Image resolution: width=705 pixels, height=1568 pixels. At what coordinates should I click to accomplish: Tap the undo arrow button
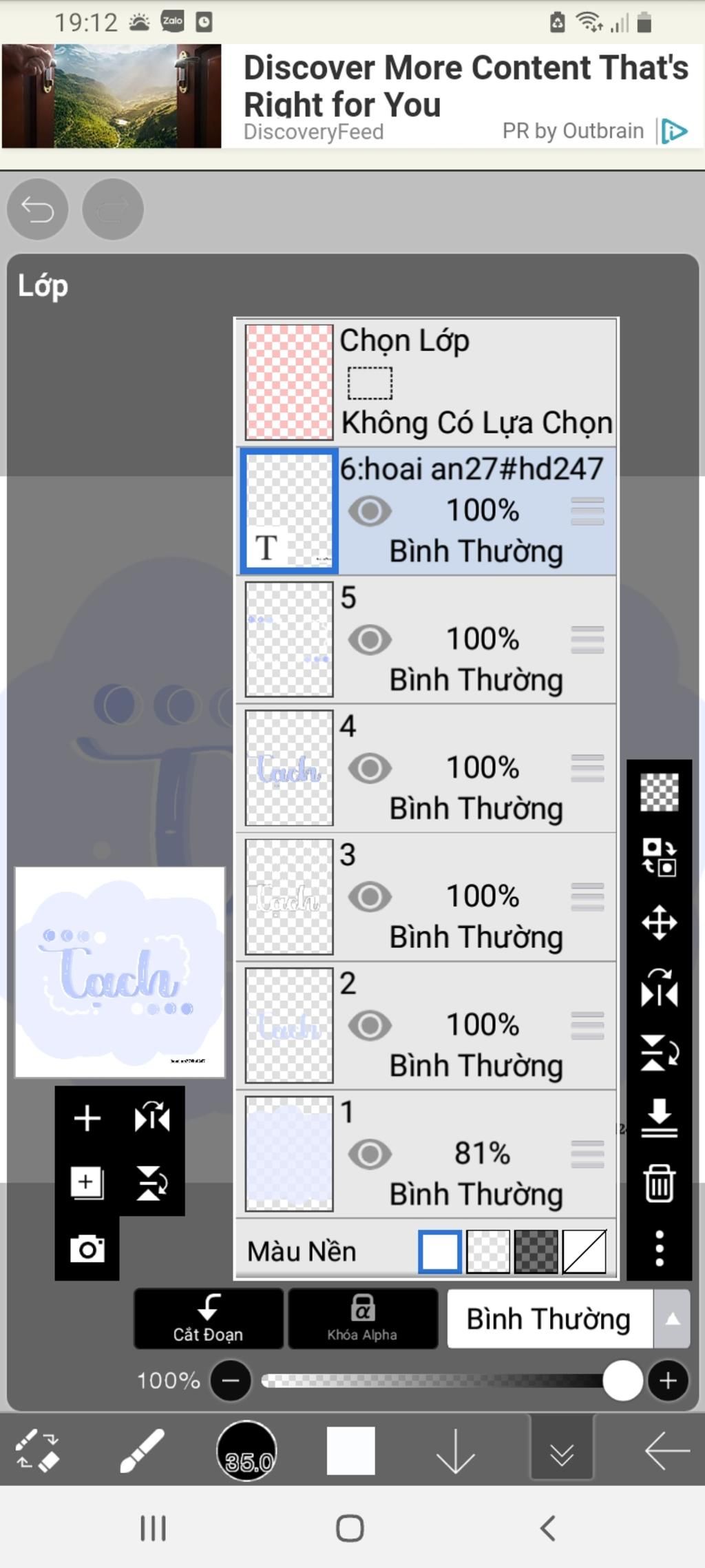click(x=37, y=209)
